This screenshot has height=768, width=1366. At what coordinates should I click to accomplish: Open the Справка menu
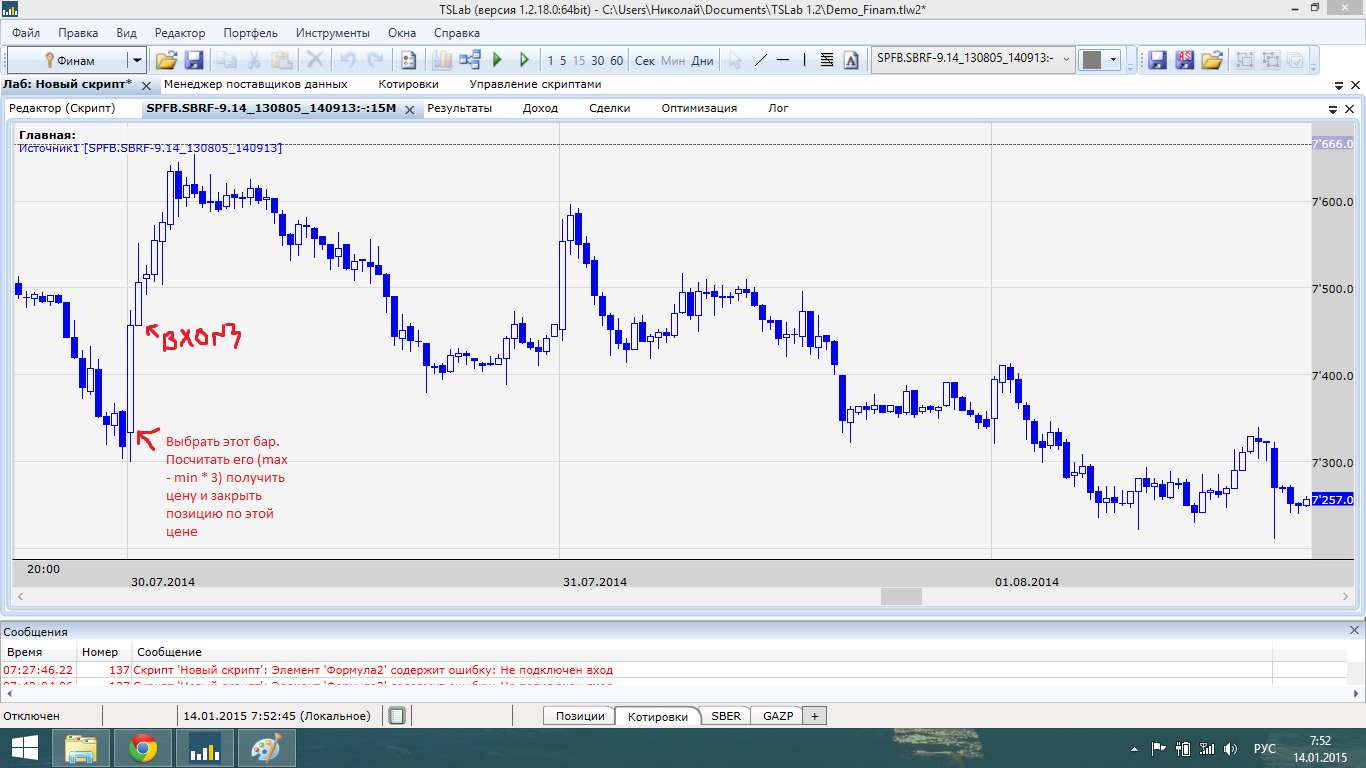tap(457, 33)
